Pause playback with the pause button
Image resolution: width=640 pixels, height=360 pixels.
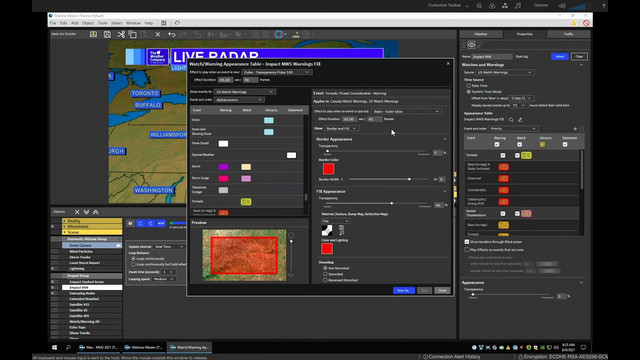[130, 223]
